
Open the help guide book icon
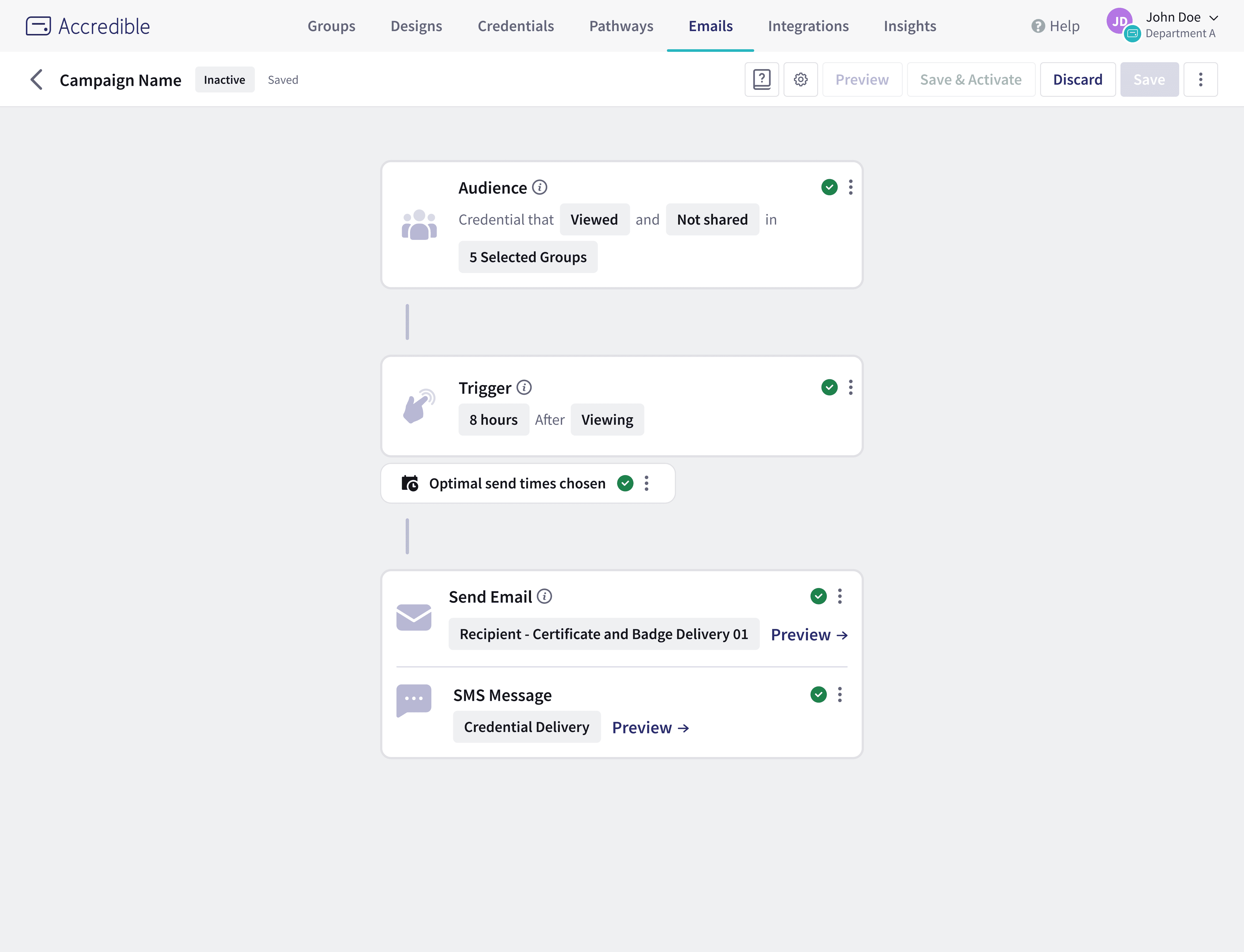761,79
